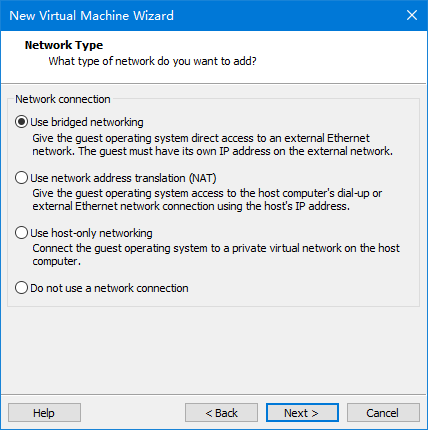Viewport: 428px width, 430px height.
Task: Click the 'Network Type' heading
Action: (x=64, y=45)
